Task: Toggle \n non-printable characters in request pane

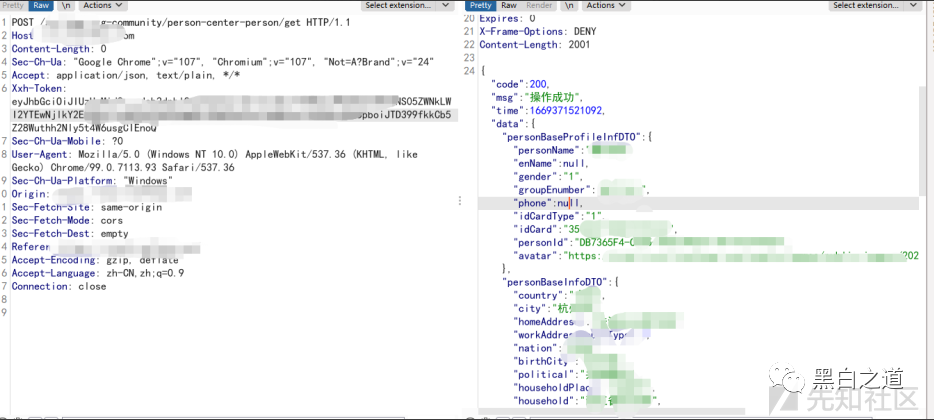Action: pos(66,6)
